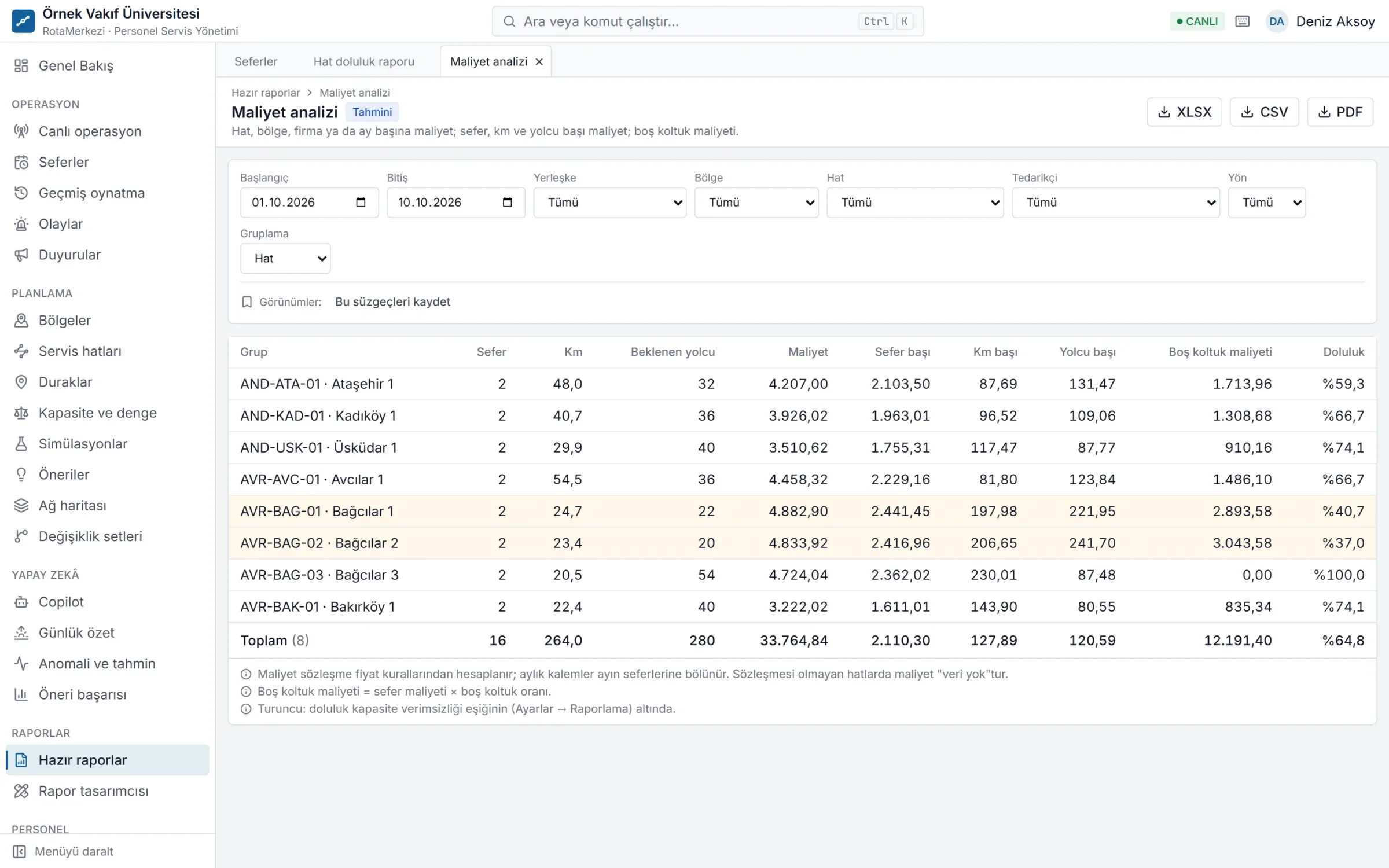Open Hazır raporlar in sidebar

(x=107, y=760)
